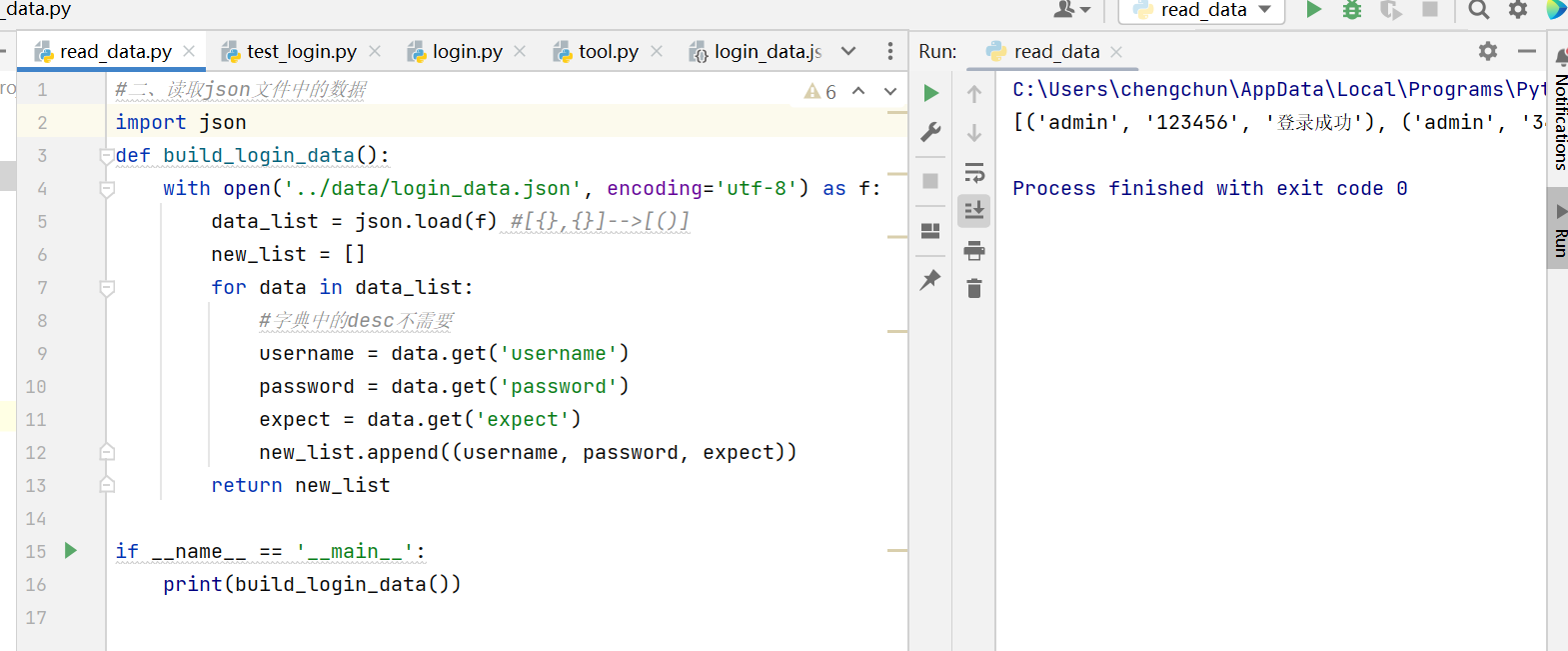The height and width of the screenshot is (651, 1568).
Task: Run read_data with coverage
Action: [1391, 10]
